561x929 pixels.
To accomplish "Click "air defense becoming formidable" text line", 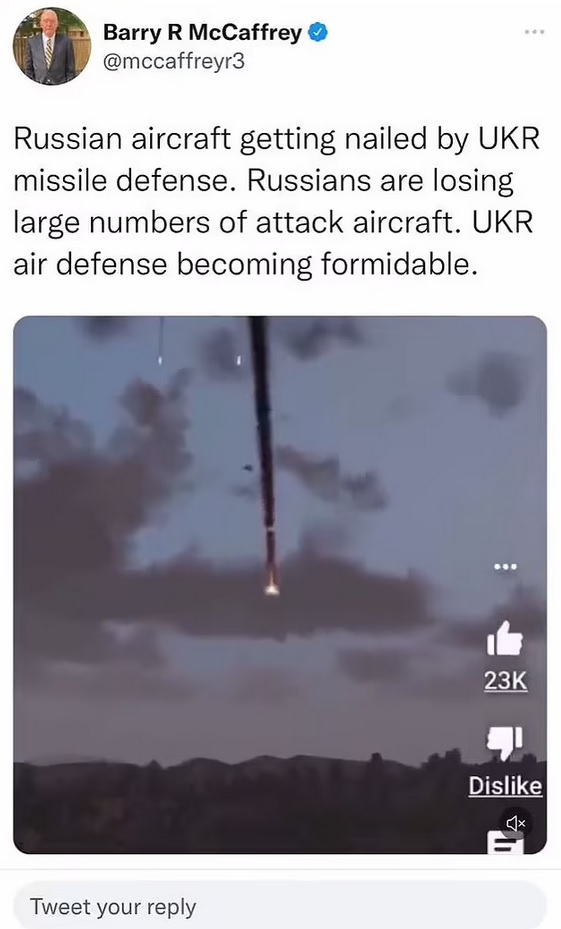I will coord(245,264).
